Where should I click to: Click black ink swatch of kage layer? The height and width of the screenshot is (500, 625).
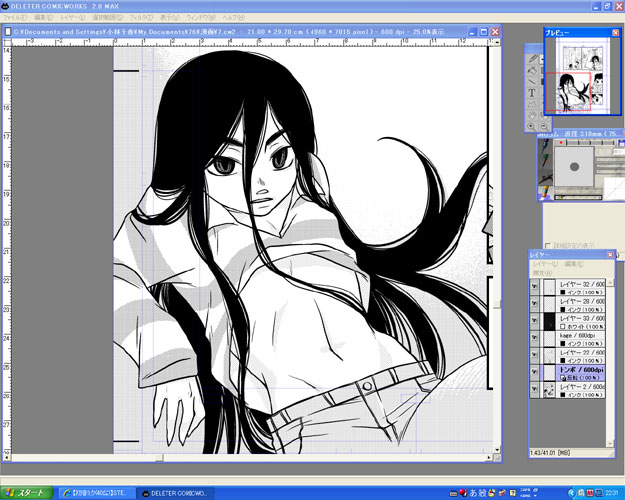point(562,343)
